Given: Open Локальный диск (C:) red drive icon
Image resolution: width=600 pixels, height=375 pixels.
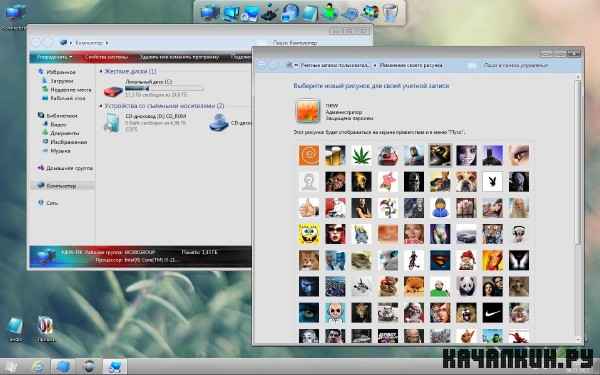Looking at the screenshot, I should point(113,91).
